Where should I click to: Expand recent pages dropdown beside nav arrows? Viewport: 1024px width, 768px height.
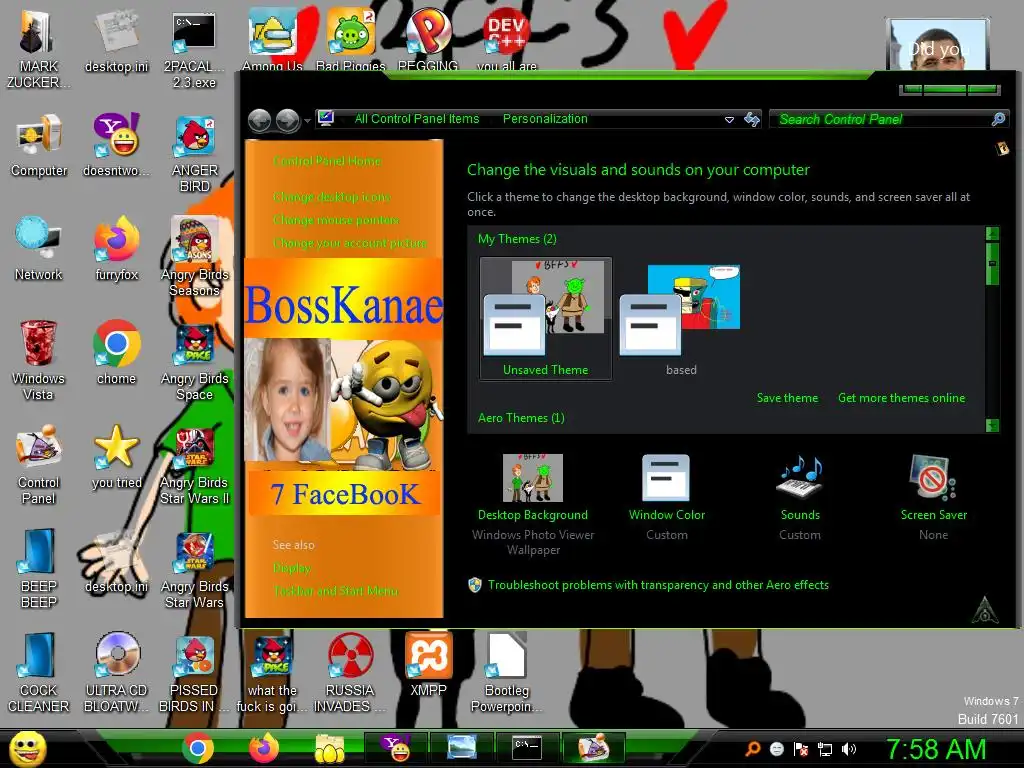pos(307,121)
